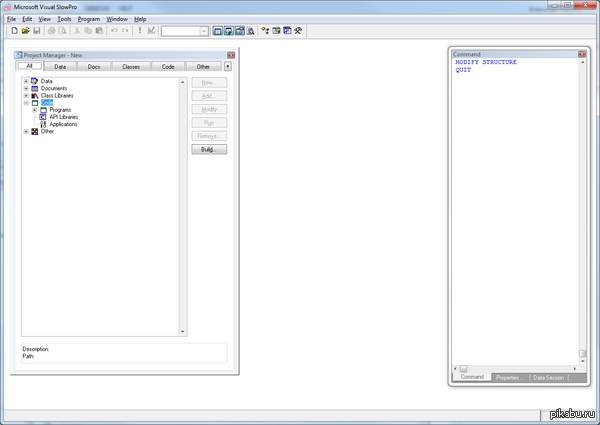The image size is (600, 425).
Task: Collapse Project Manager with arrow button
Action: (228, 66)
